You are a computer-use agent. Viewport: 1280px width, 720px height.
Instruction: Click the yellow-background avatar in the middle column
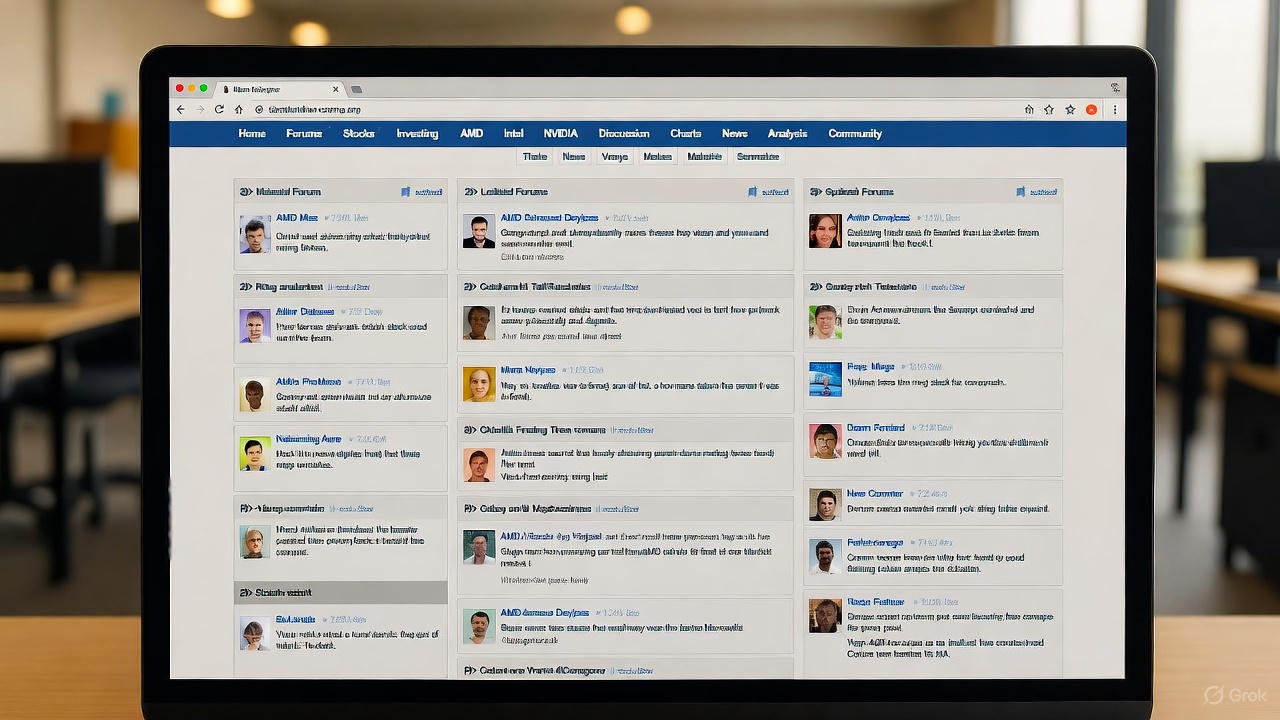(x=479, y=384)
